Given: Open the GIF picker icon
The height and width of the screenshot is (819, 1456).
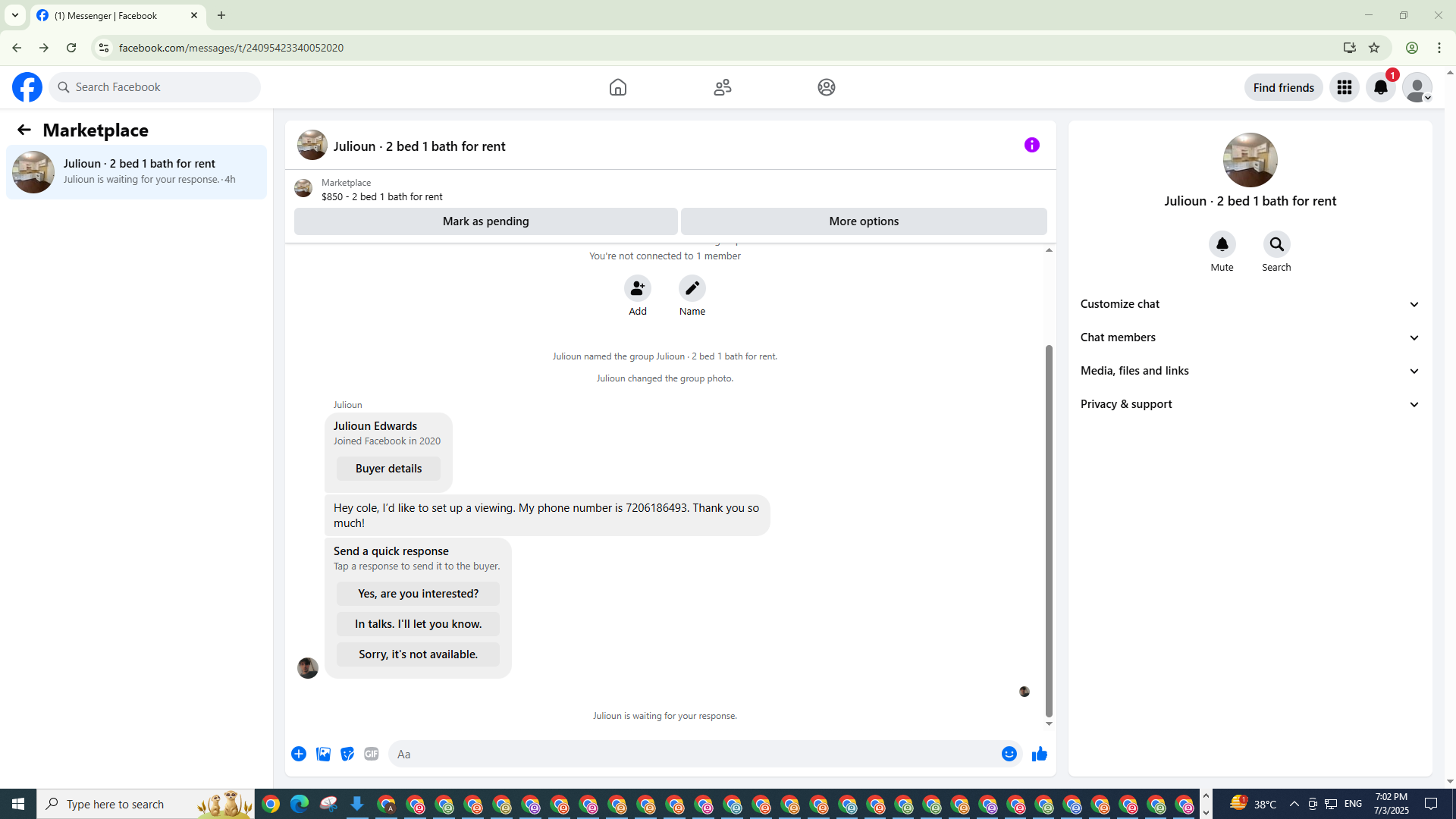Looking at the screenshot, I should click(372, 754).
